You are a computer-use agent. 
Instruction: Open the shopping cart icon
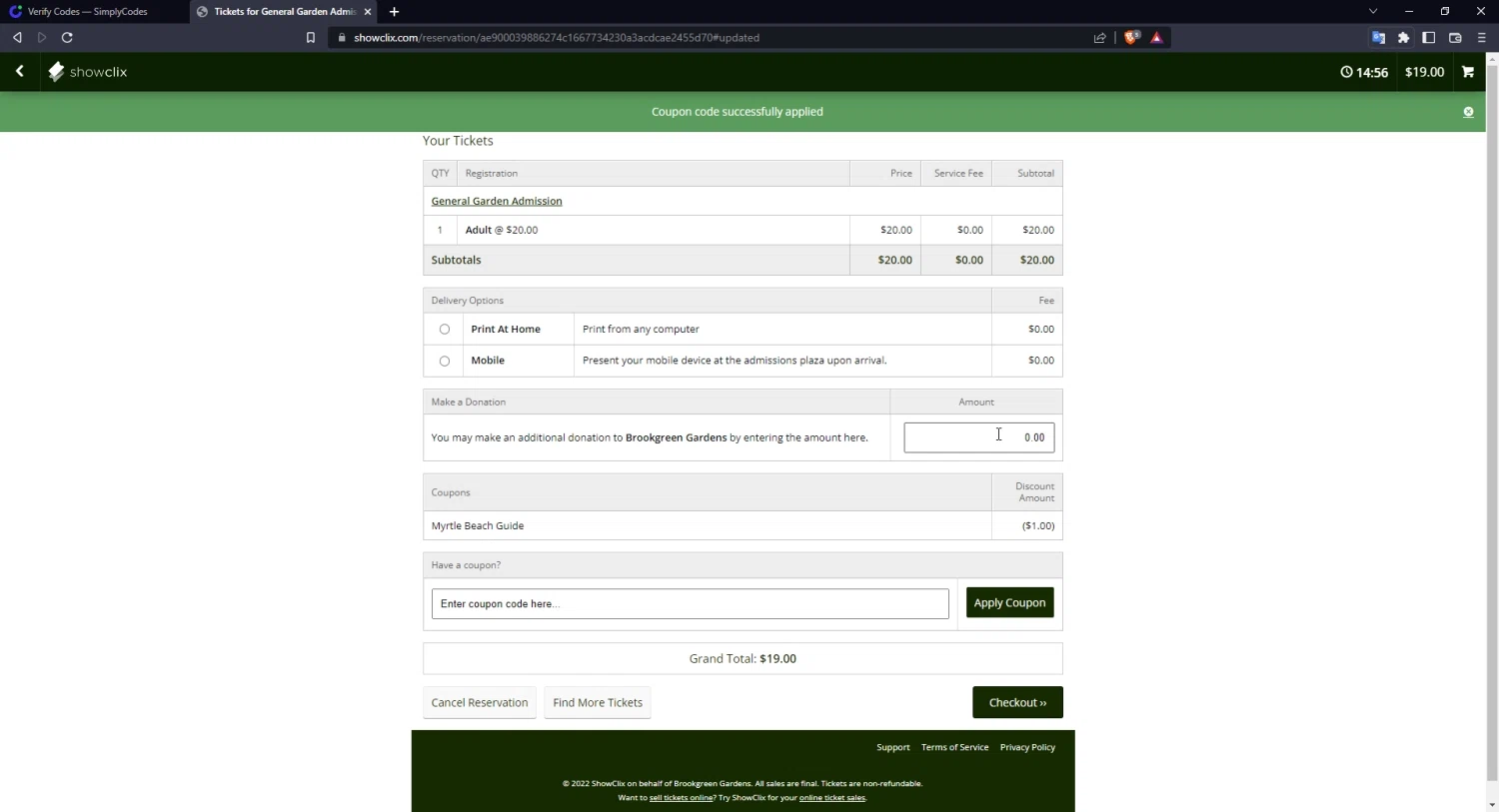pos(1468,72)
